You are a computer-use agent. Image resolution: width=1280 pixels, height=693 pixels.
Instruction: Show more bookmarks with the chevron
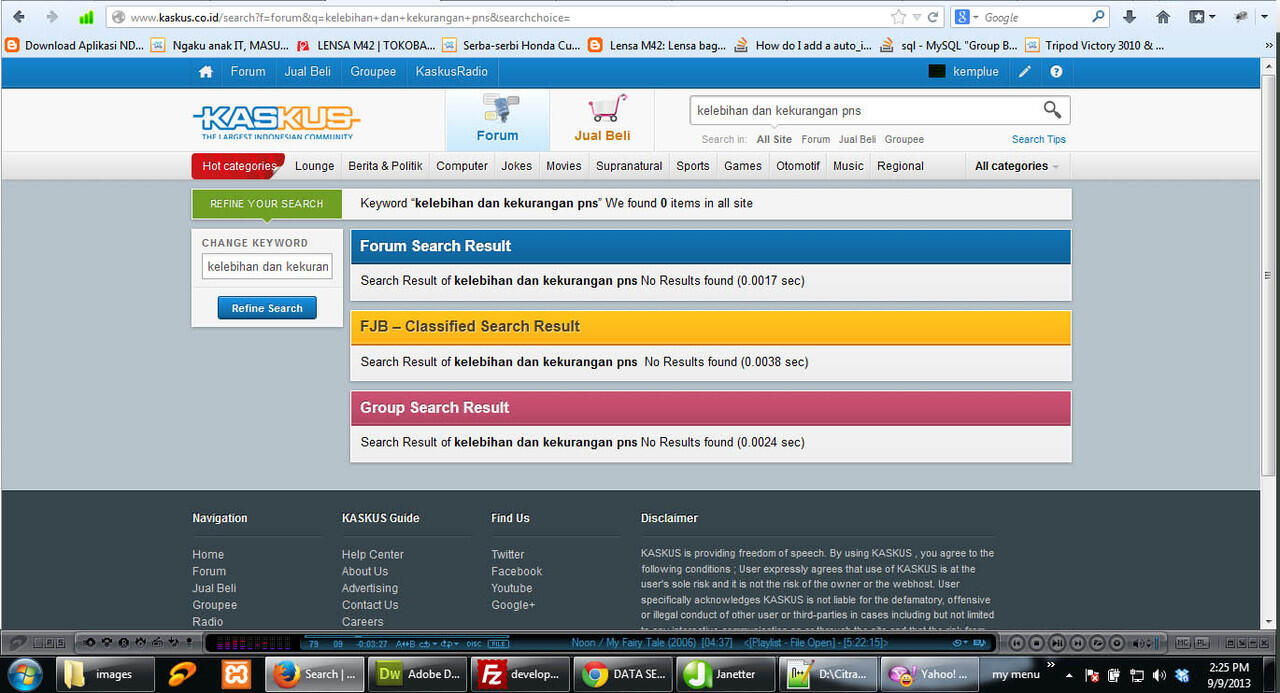[1267, 45]
